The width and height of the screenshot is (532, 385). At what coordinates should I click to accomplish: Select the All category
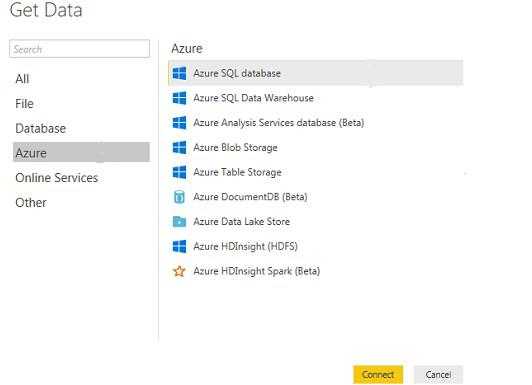(22, 79)
